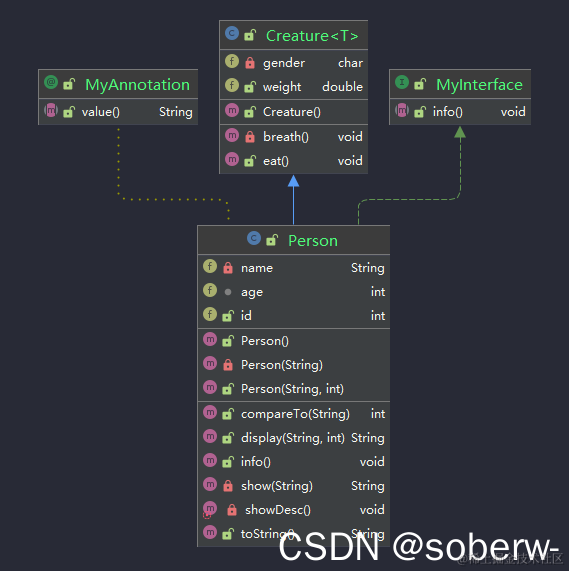
Task: Click the Person(String, int) constructor
Action: tap(294, 389)
